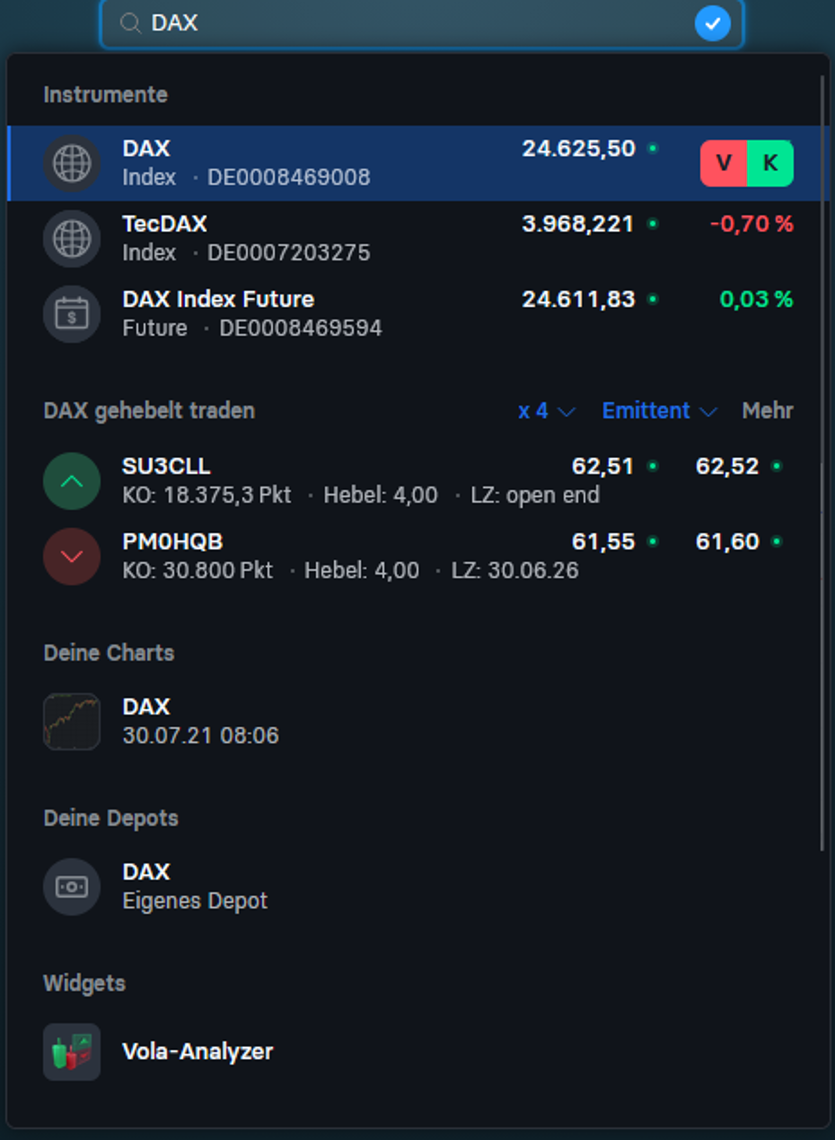The width and height of the screenshot is (835, 1140).
Task: Click the LZ: 30.06.26 detail
Action: coord(515,571)
